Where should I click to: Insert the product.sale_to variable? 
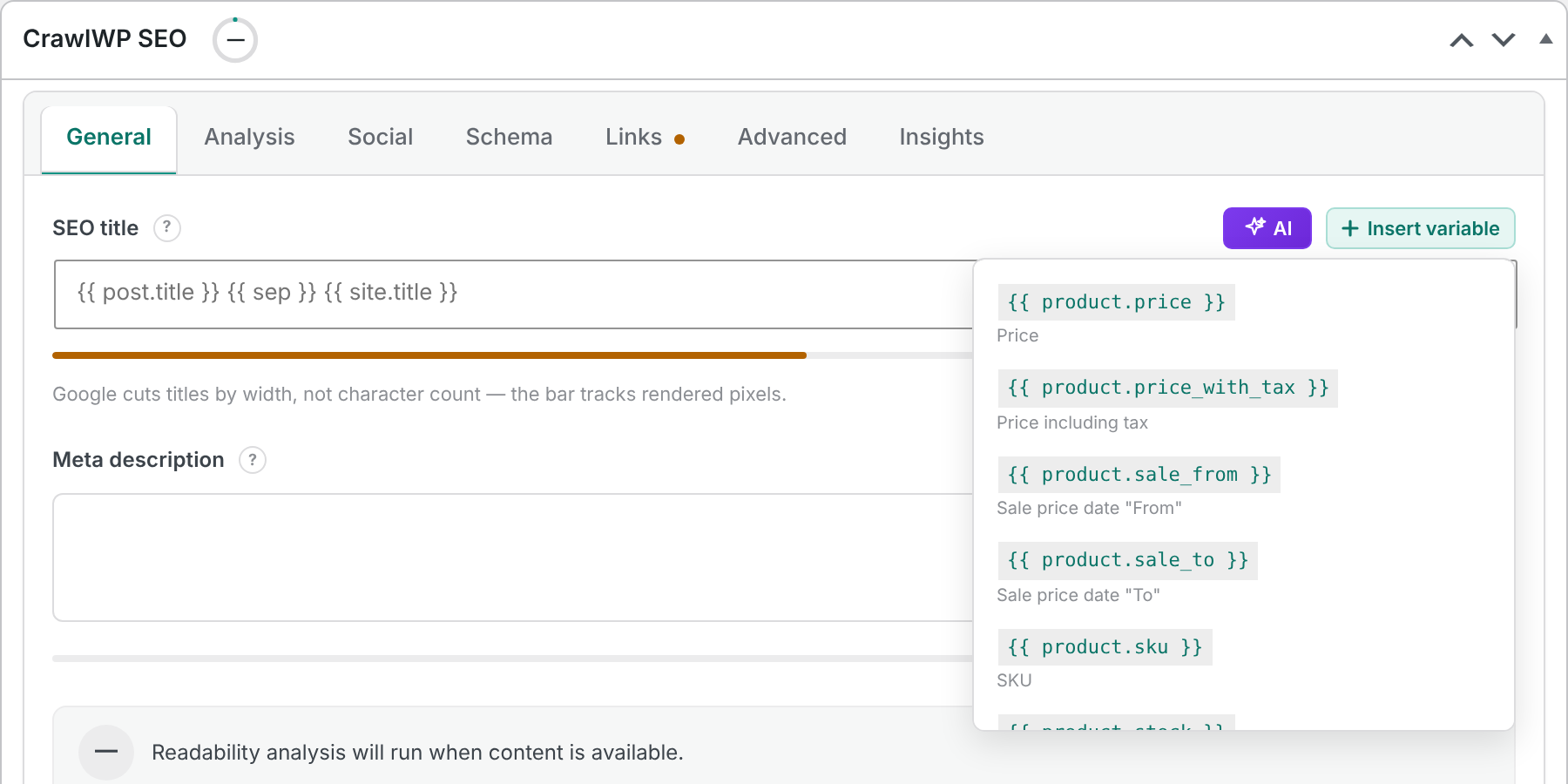click(1128, 560)
